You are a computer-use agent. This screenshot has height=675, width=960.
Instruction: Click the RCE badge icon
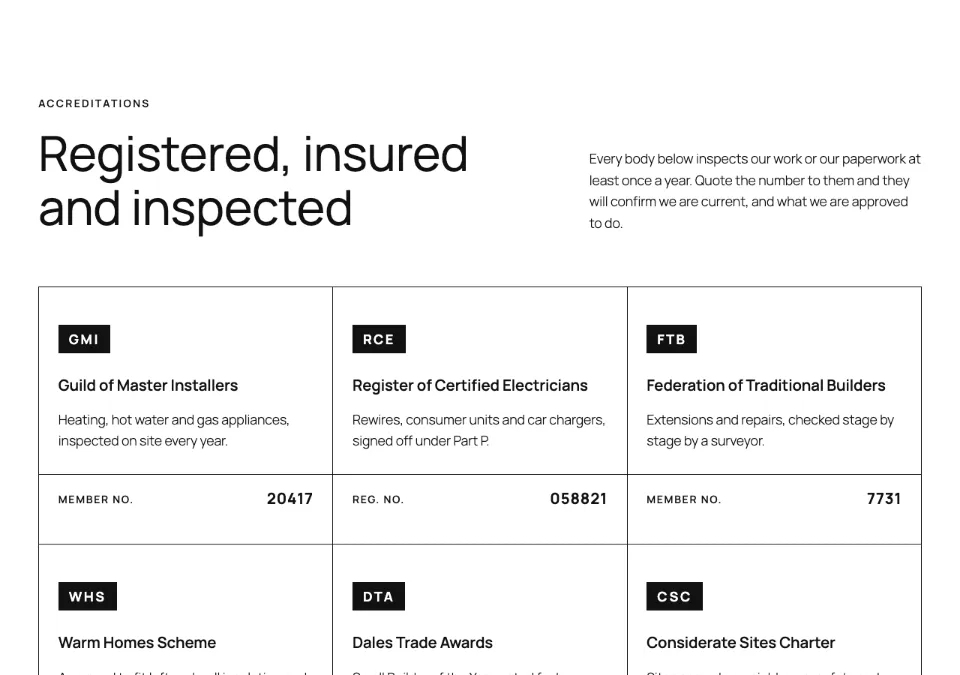tap(378, 339)
